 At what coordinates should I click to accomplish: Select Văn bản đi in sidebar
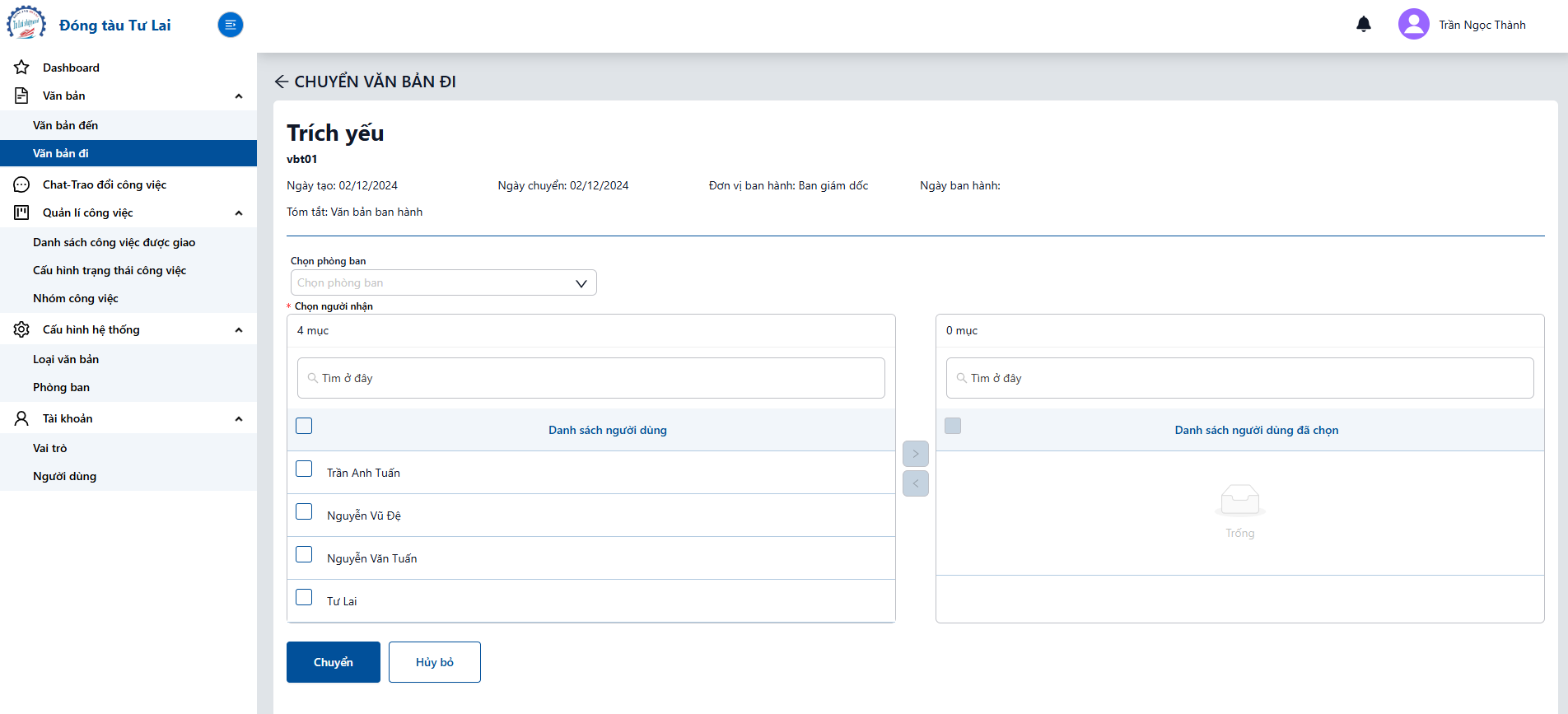click(128, 153)
